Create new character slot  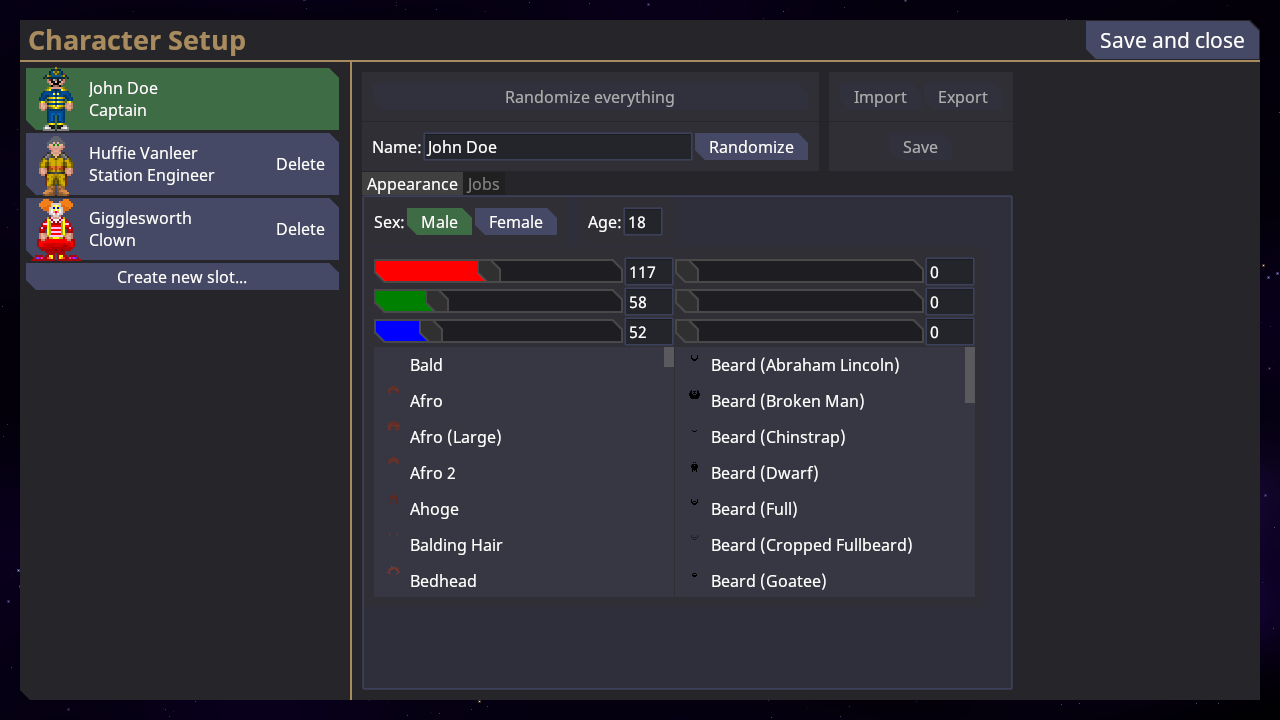pyautogui.click(x=182, y=277)
